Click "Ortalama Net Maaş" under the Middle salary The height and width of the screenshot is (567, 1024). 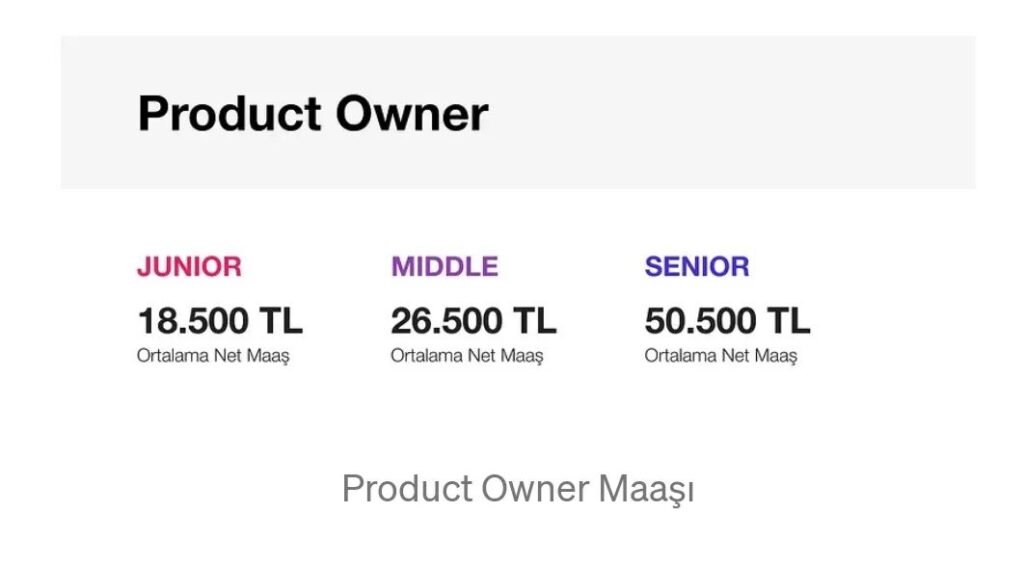click(467, 355)
